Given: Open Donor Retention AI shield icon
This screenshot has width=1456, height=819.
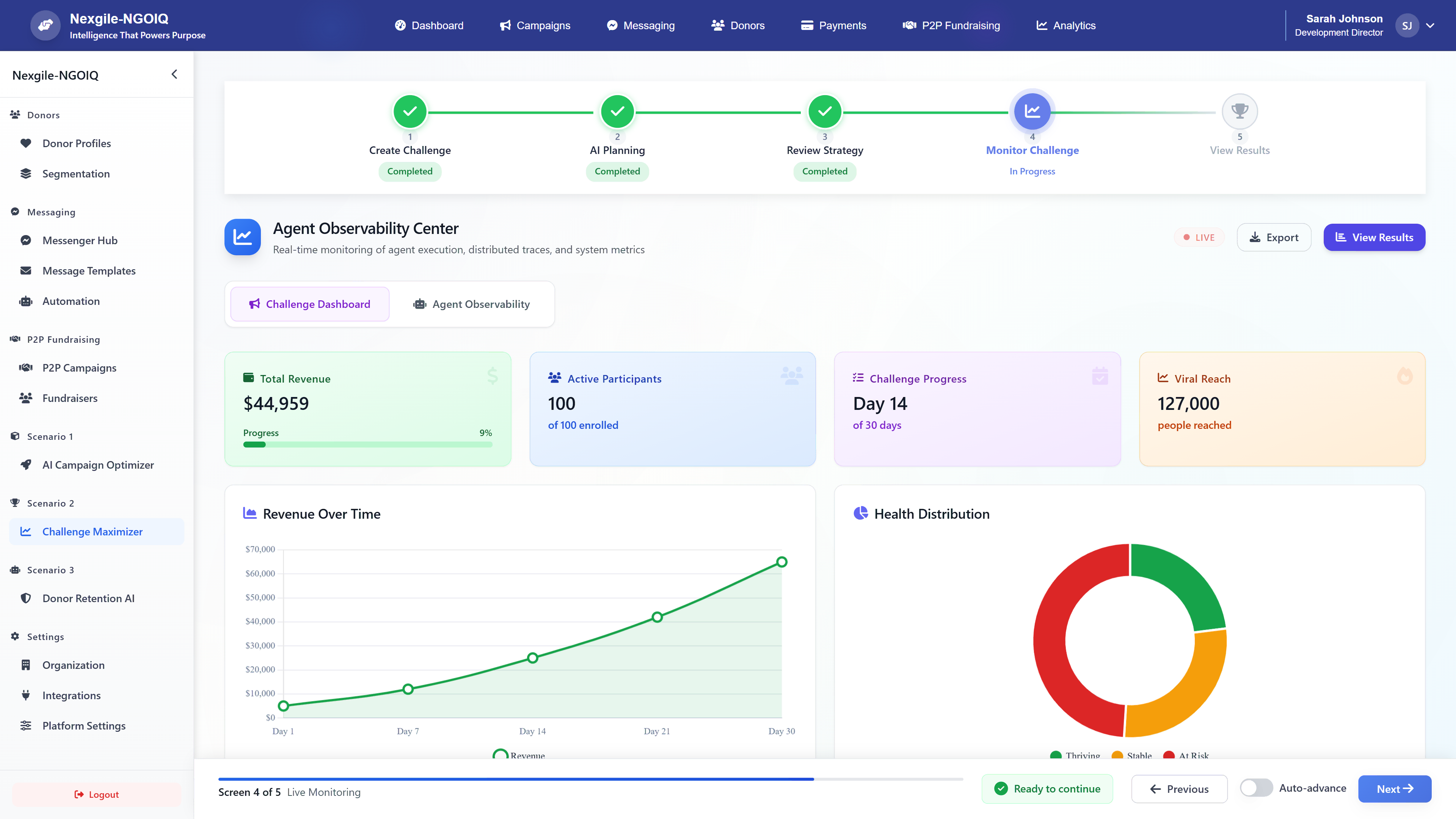Looking at the screenshot, I should tap(26, 598).
